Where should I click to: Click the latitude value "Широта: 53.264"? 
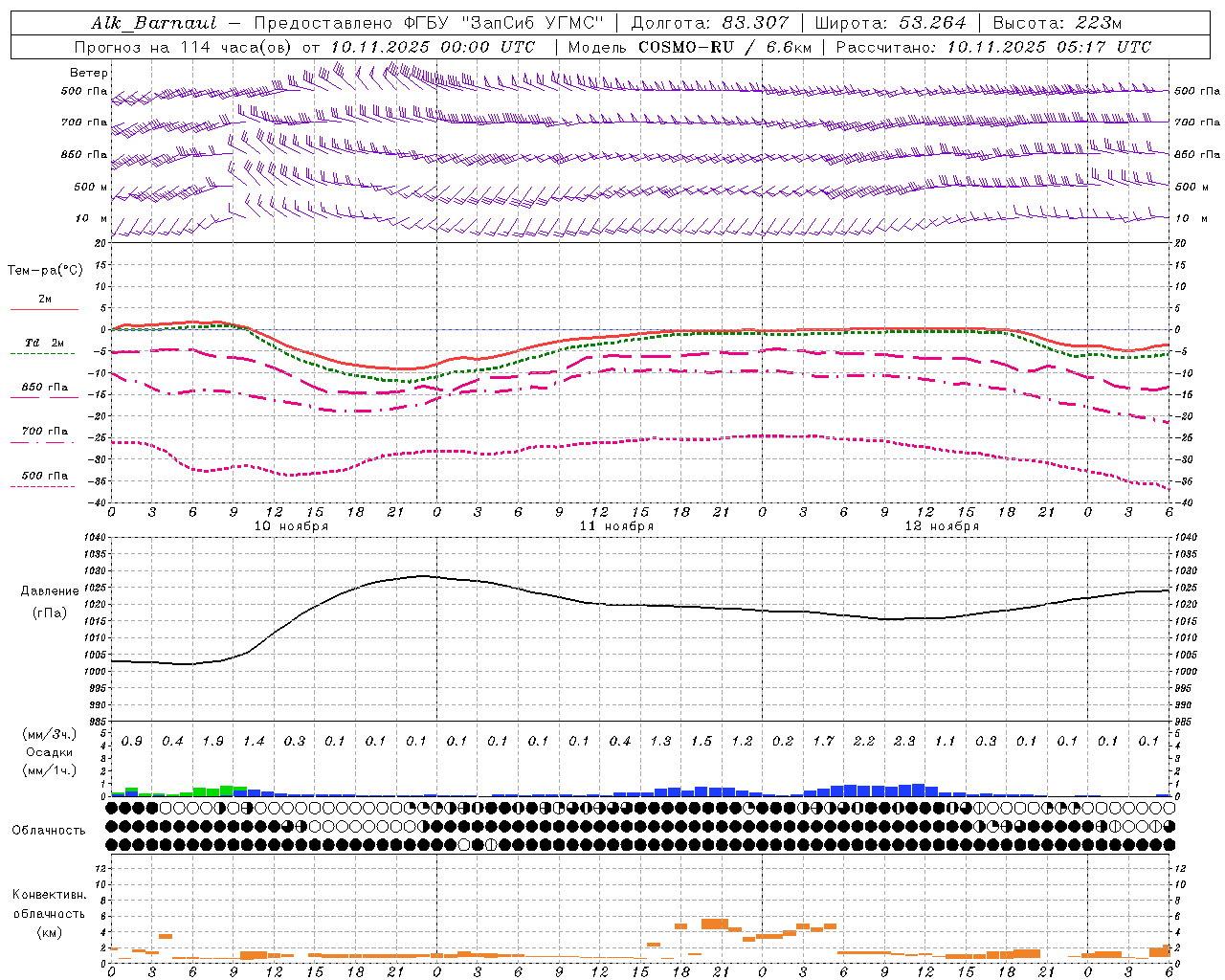coord(890,23)
